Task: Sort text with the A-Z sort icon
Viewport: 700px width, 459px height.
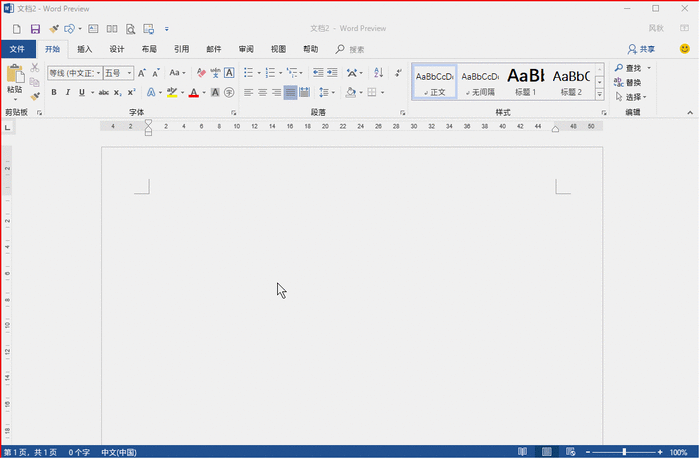Action: point(379,73)
